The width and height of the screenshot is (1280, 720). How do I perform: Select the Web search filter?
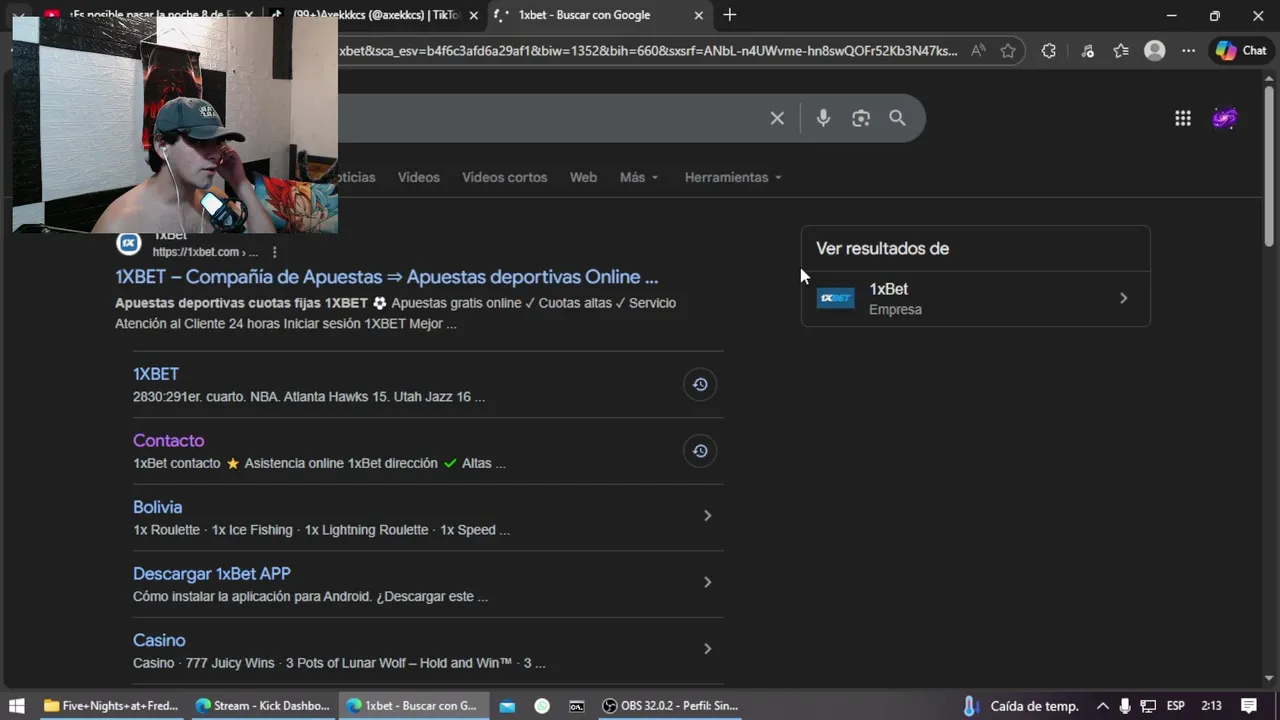point(583,177)
